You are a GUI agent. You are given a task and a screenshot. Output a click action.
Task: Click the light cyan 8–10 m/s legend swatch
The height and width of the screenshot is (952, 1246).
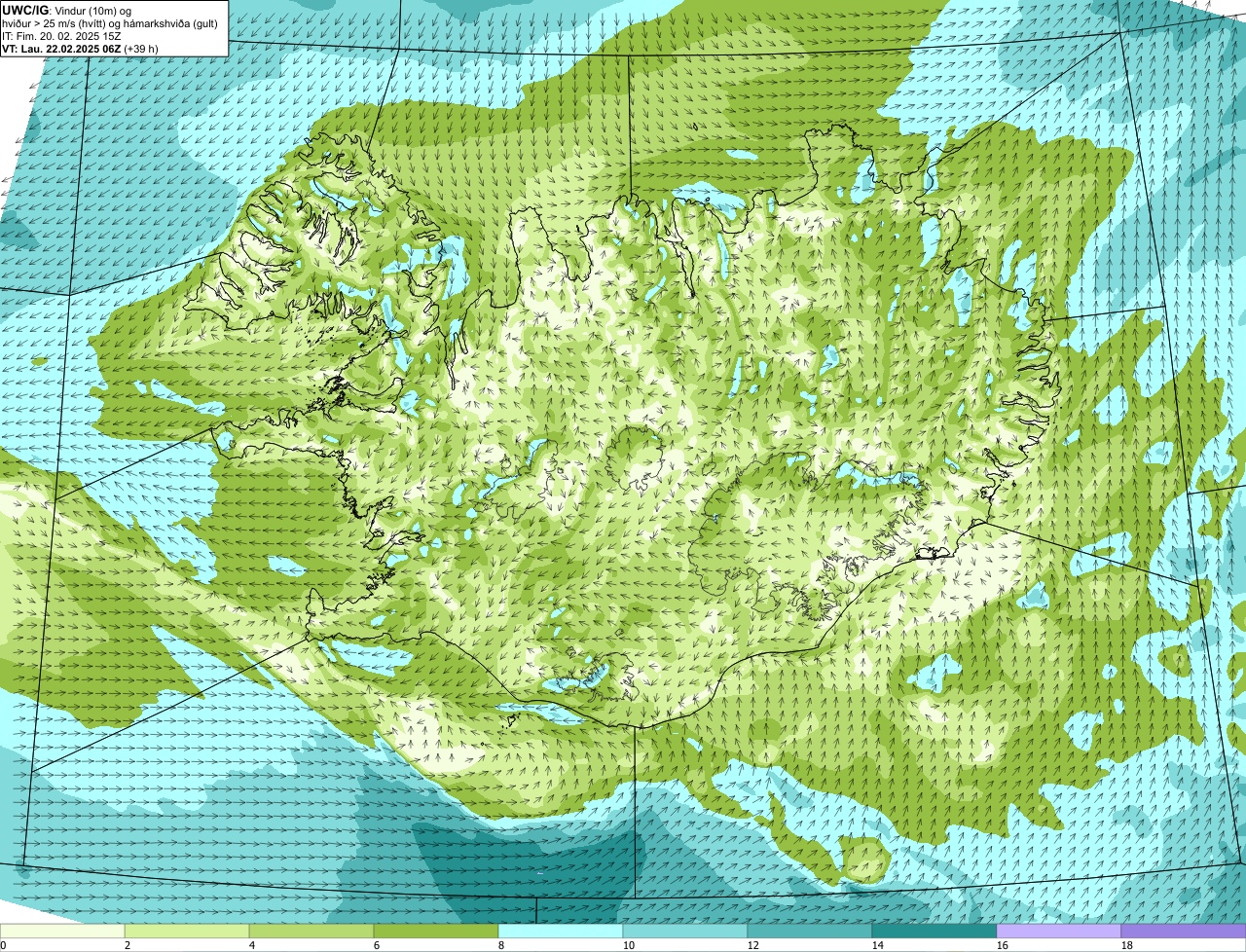tap(561, 932)
